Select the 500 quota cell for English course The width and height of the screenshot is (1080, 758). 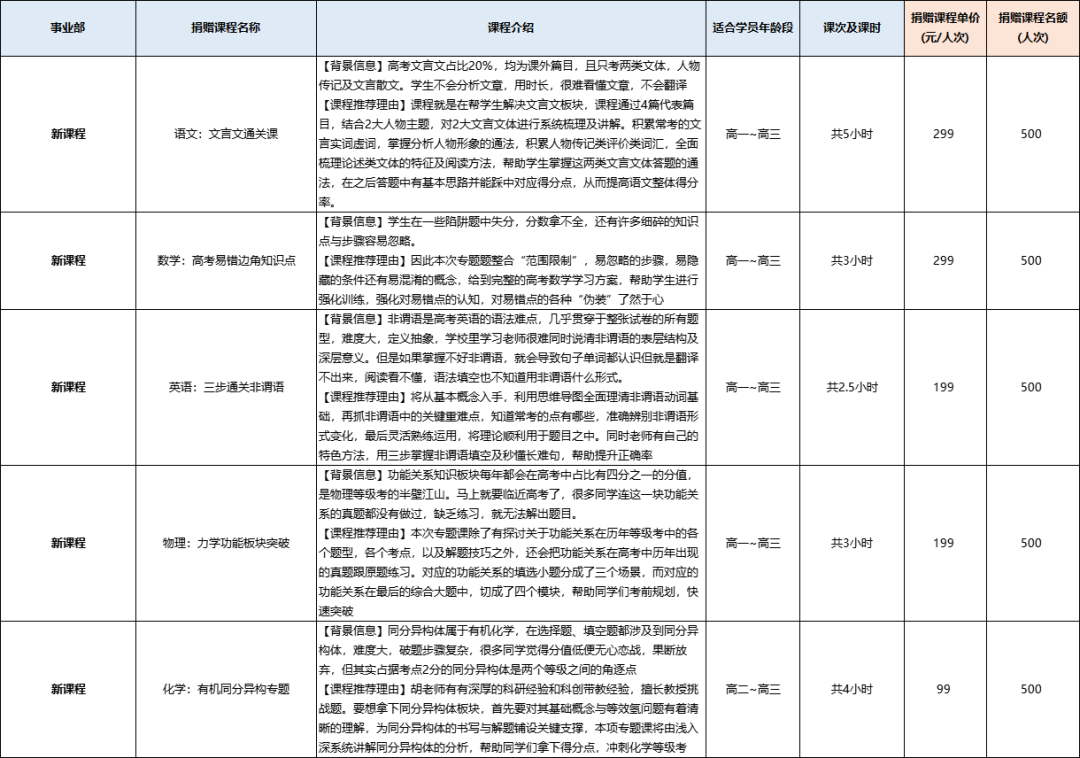[x=1031, y=388]
